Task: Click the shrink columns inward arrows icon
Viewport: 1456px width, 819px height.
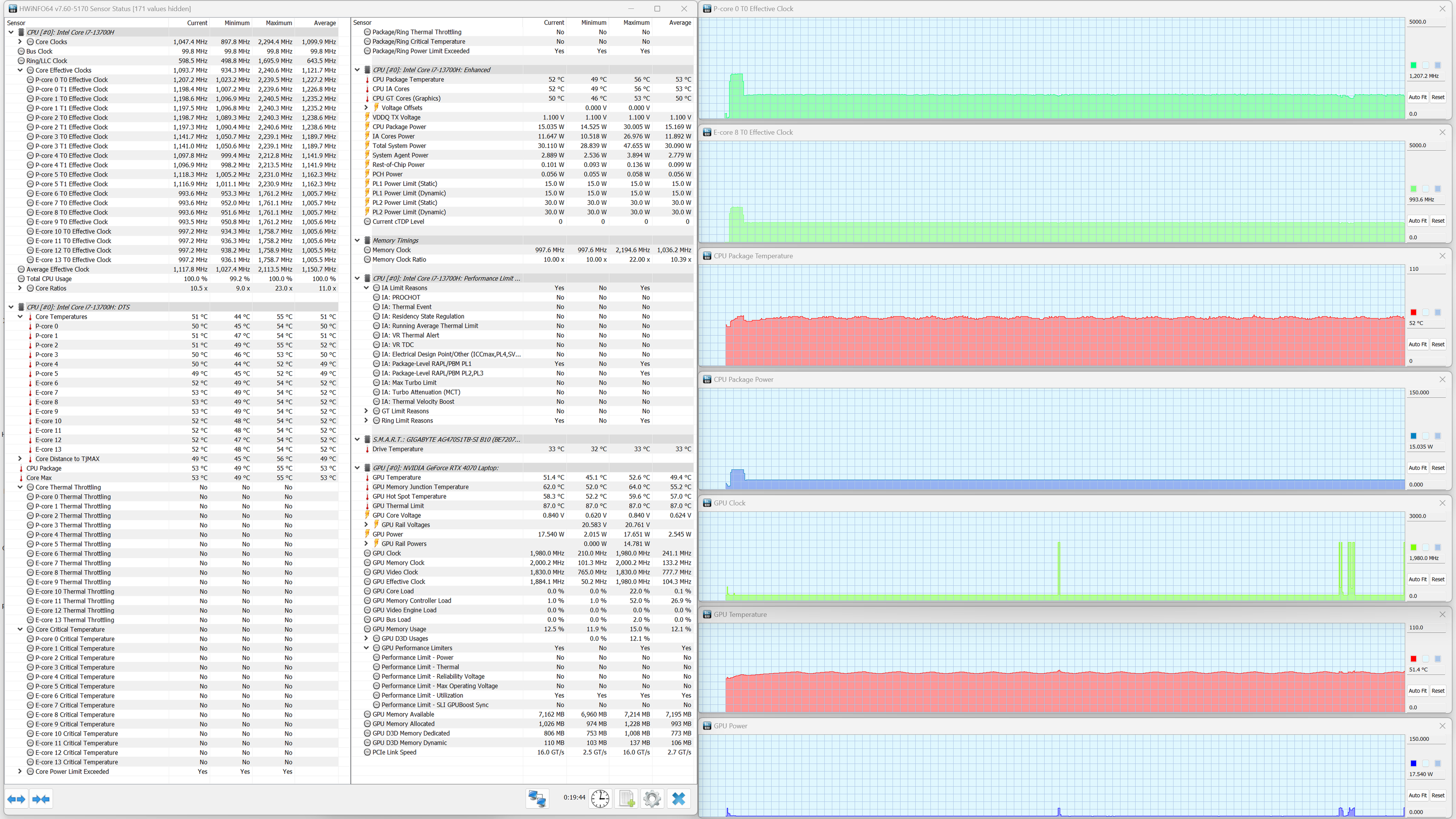Action: click(41, 799)
